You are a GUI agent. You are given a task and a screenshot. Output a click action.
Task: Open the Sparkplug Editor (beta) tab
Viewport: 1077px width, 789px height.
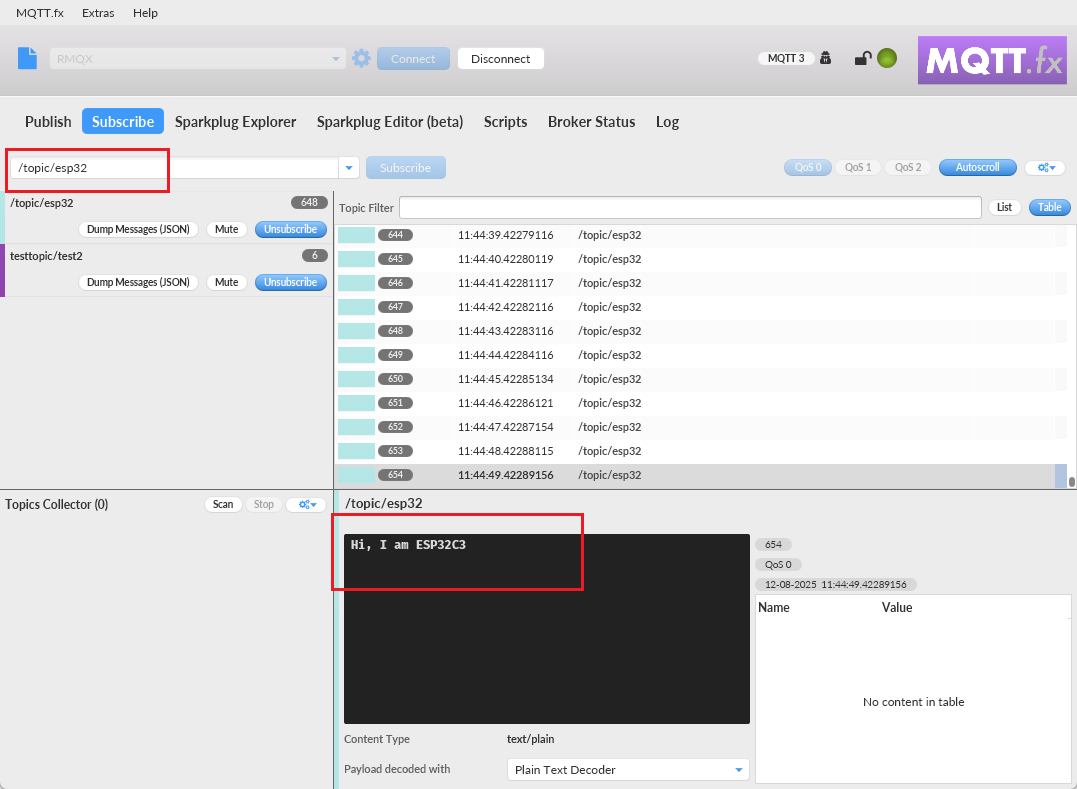coord(390,122)
